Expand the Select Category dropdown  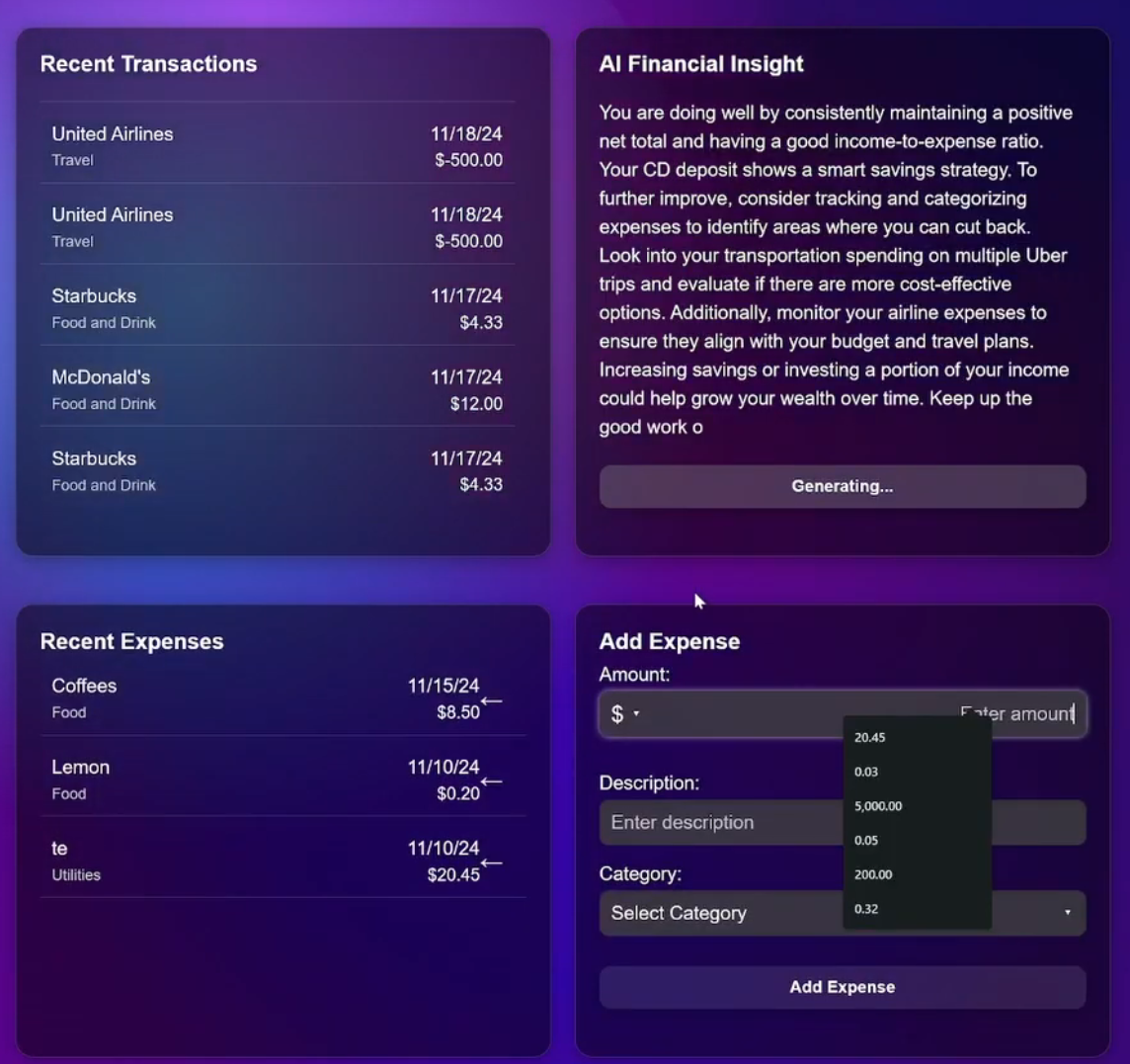[721, 914]
